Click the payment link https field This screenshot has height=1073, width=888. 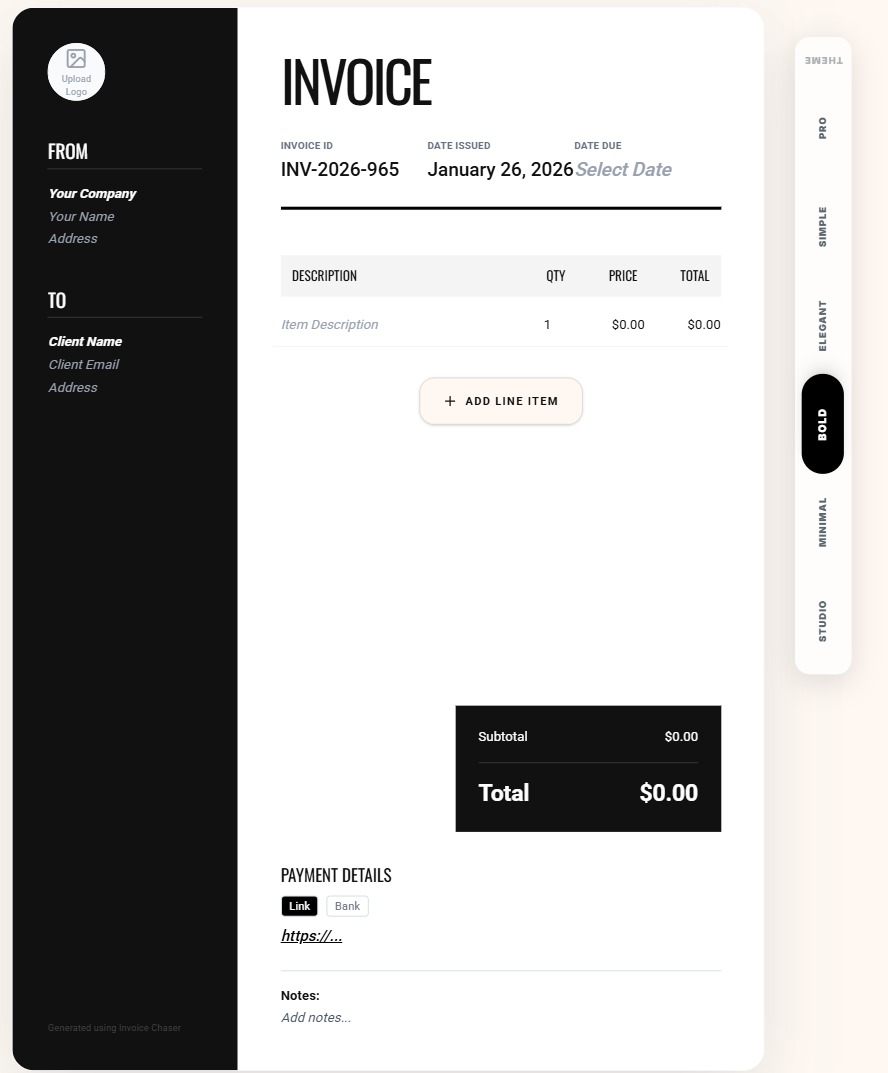pyautogui.click(x=312, y=936)
